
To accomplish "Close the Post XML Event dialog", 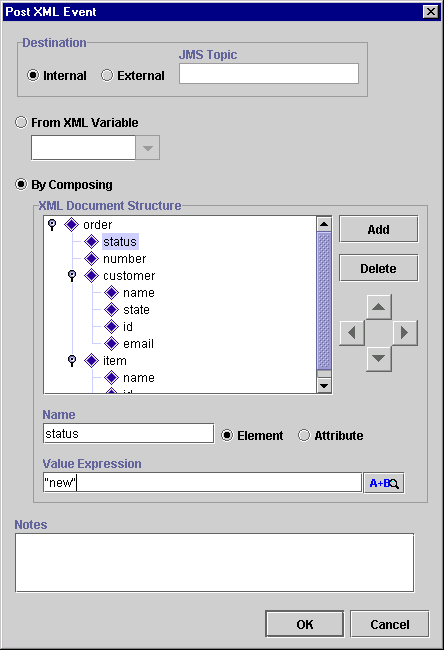I will point(431,12).
